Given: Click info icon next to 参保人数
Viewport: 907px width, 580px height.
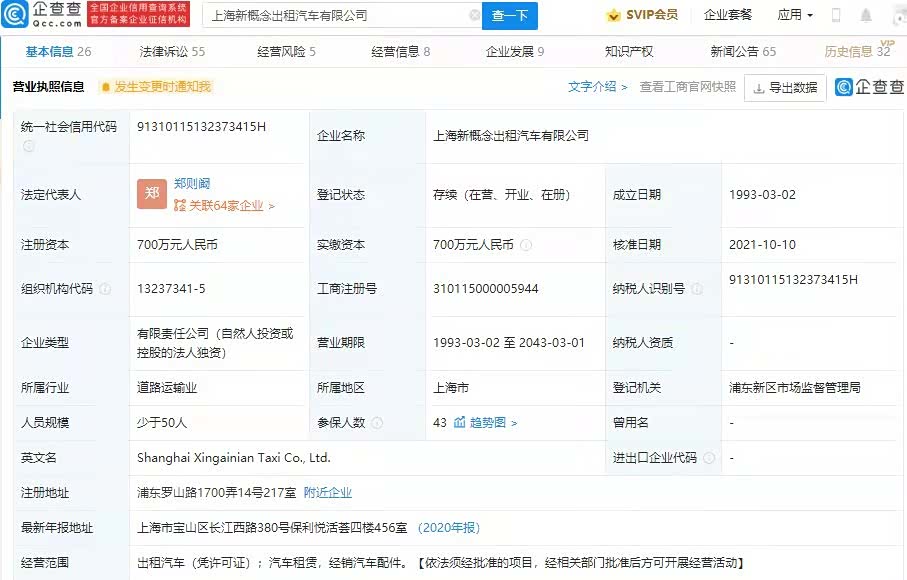Looking at the screenshot, I should tap(377, 423).
